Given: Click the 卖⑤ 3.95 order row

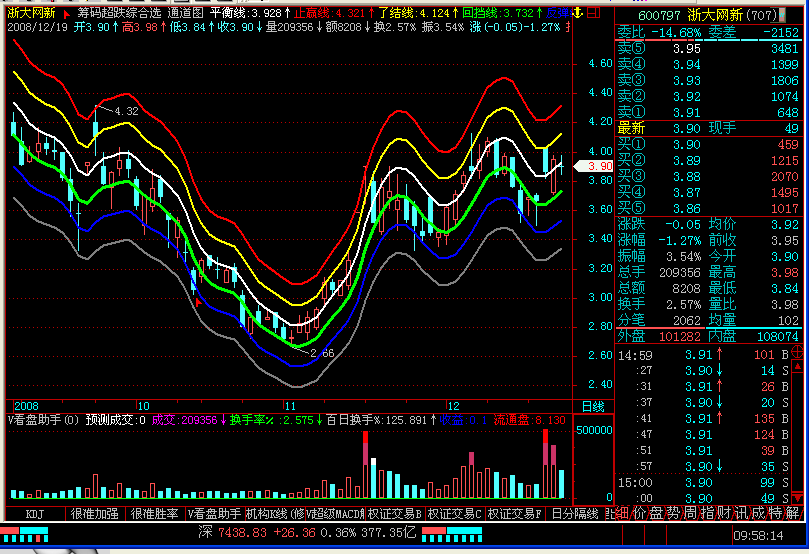Looking at the screenshot, I should 708,48.
